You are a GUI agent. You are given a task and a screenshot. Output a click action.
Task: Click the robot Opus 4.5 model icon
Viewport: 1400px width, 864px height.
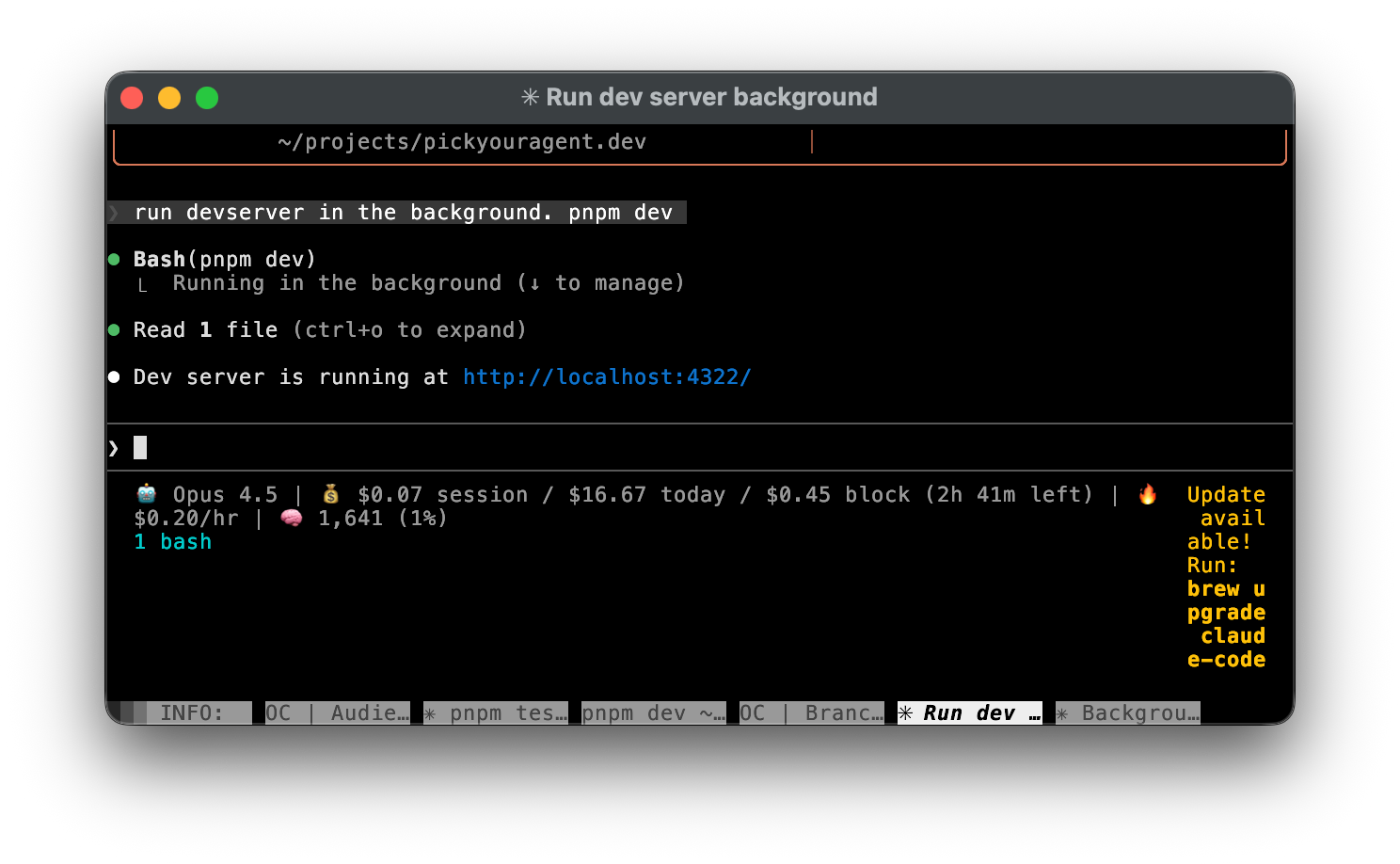(146, 494)
